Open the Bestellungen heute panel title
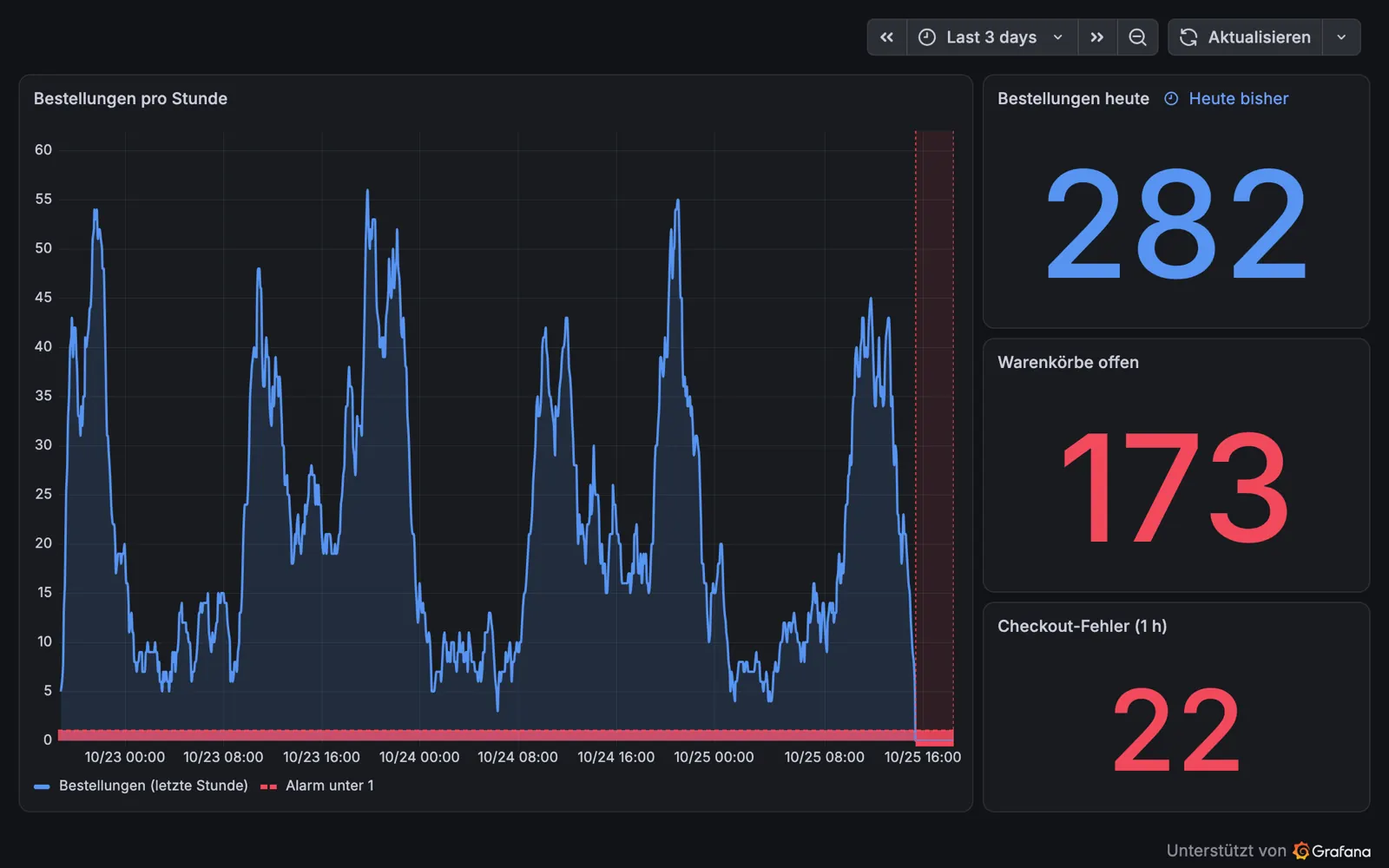The width and height of the screenshot is (1389, 868). [1073, 99]
